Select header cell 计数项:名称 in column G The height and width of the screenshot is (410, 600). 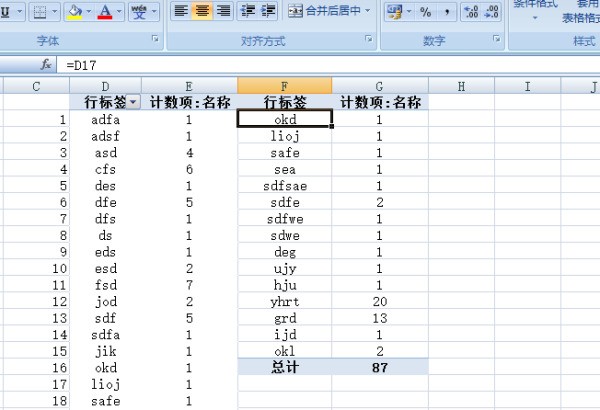click(380, 102)
